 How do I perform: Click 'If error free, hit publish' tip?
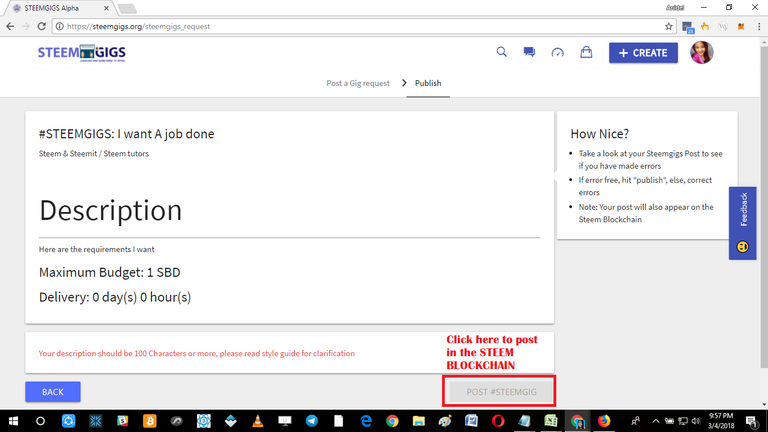(645, 186)
